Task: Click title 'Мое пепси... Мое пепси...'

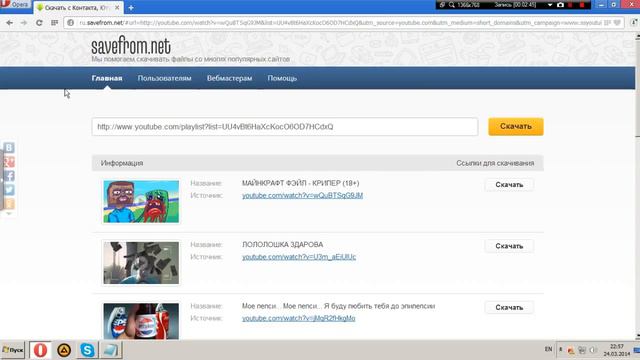Action: pos(338,306)
